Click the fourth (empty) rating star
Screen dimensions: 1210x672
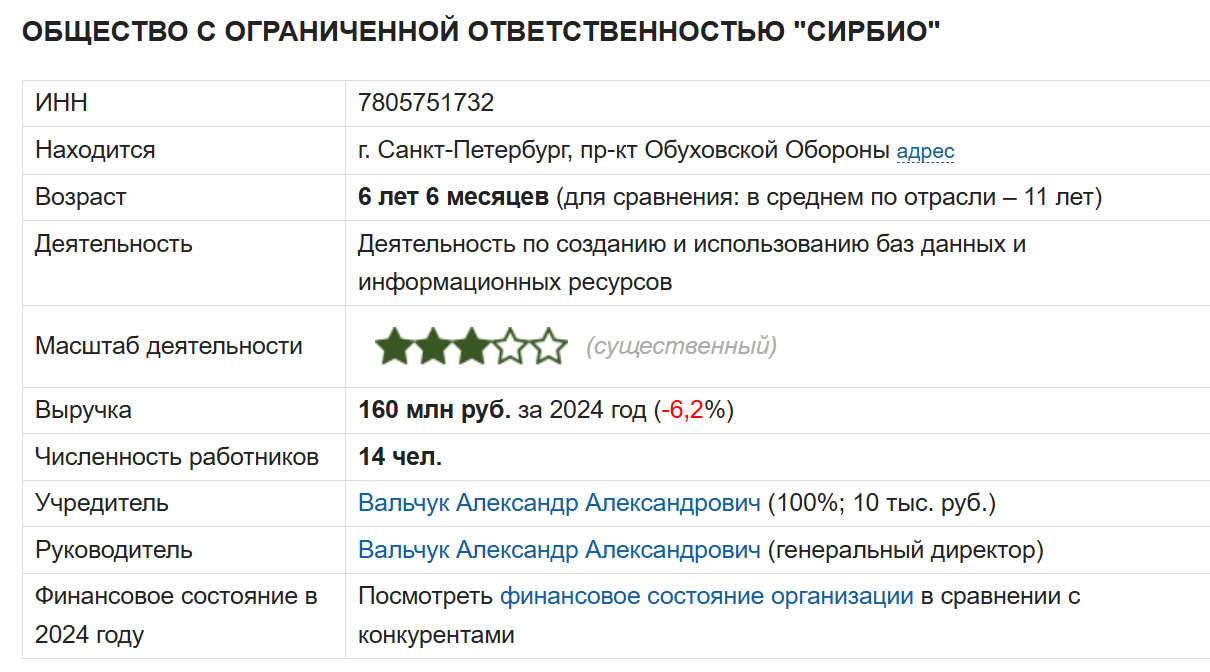coord(510,347)
